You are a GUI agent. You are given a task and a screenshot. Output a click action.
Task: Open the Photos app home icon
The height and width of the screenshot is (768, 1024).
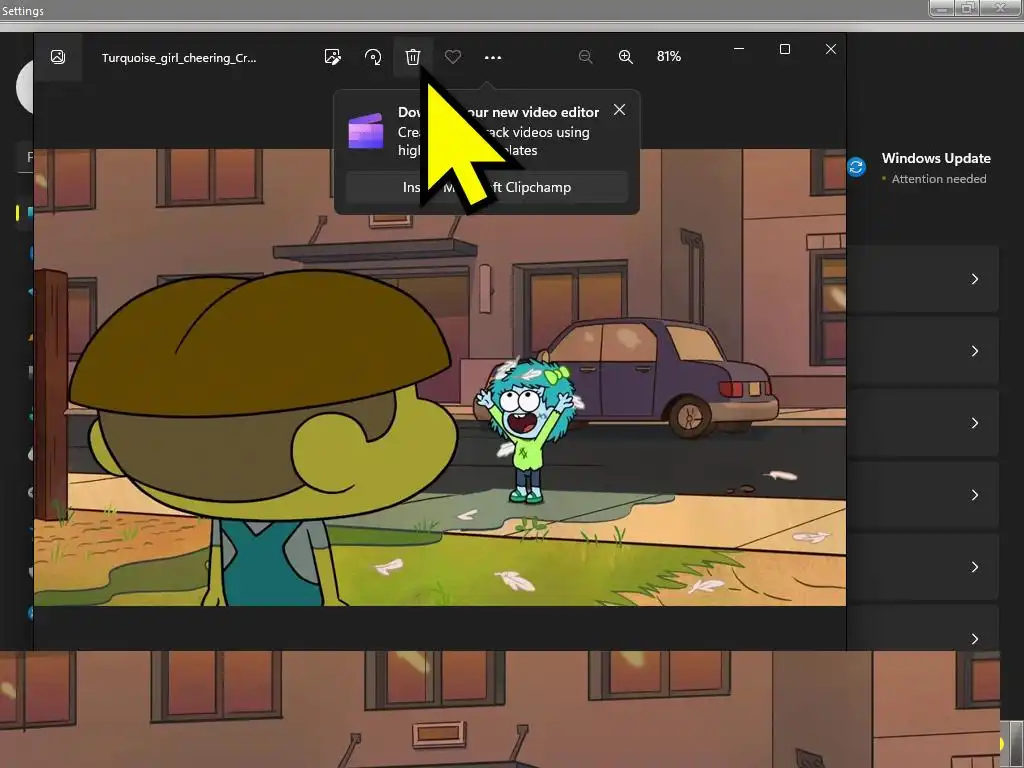[x=57, y=57]
